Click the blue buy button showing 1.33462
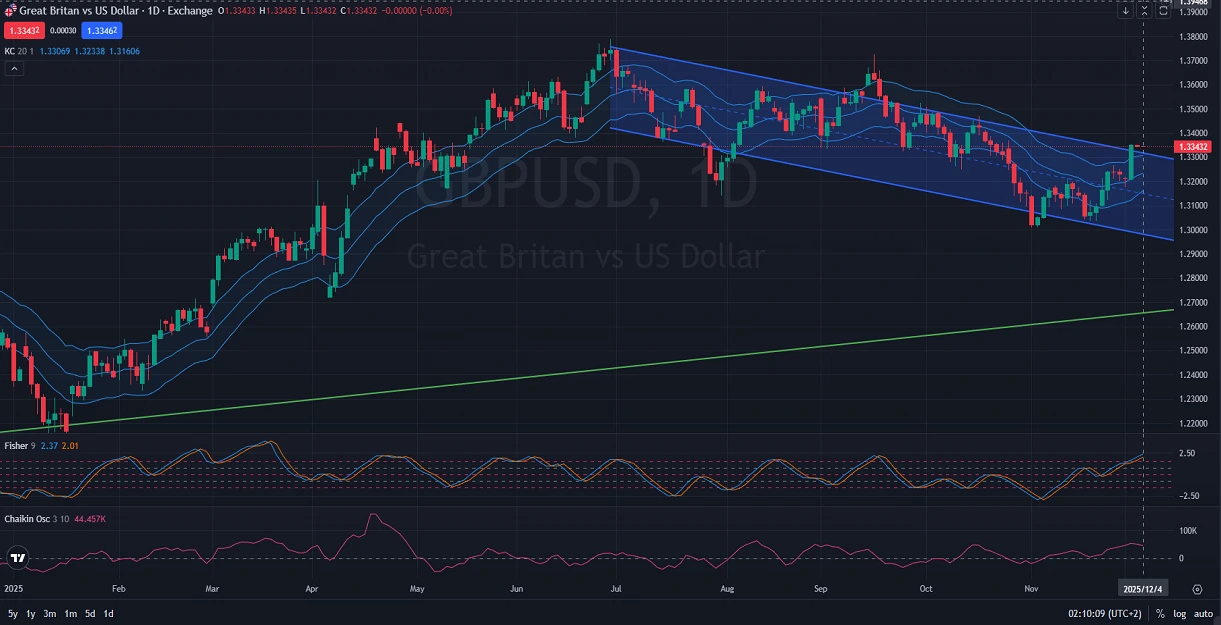The height and width of the screenshot is (625, 1221). (101, 31)
